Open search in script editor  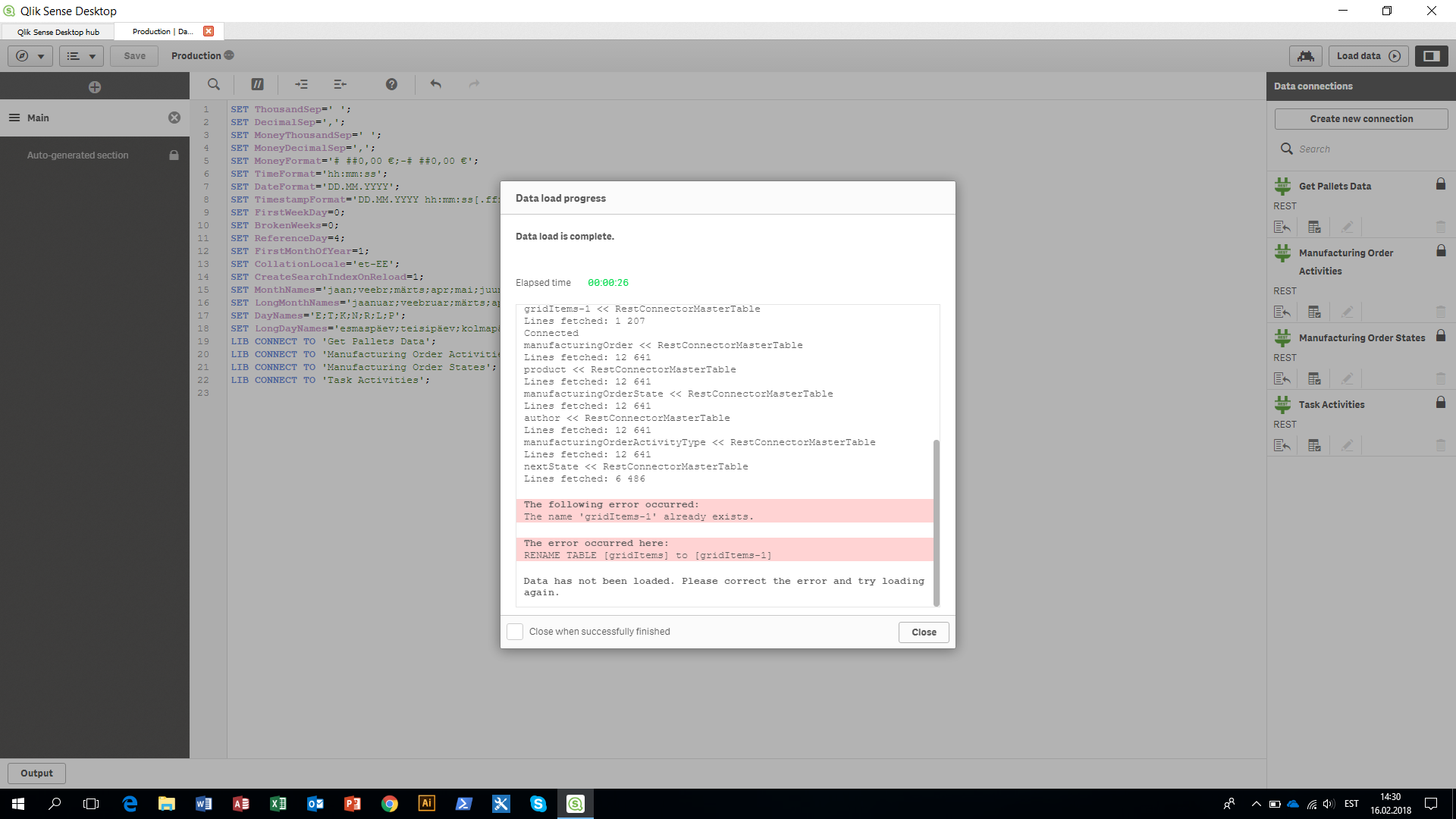(x=214, y=84)
